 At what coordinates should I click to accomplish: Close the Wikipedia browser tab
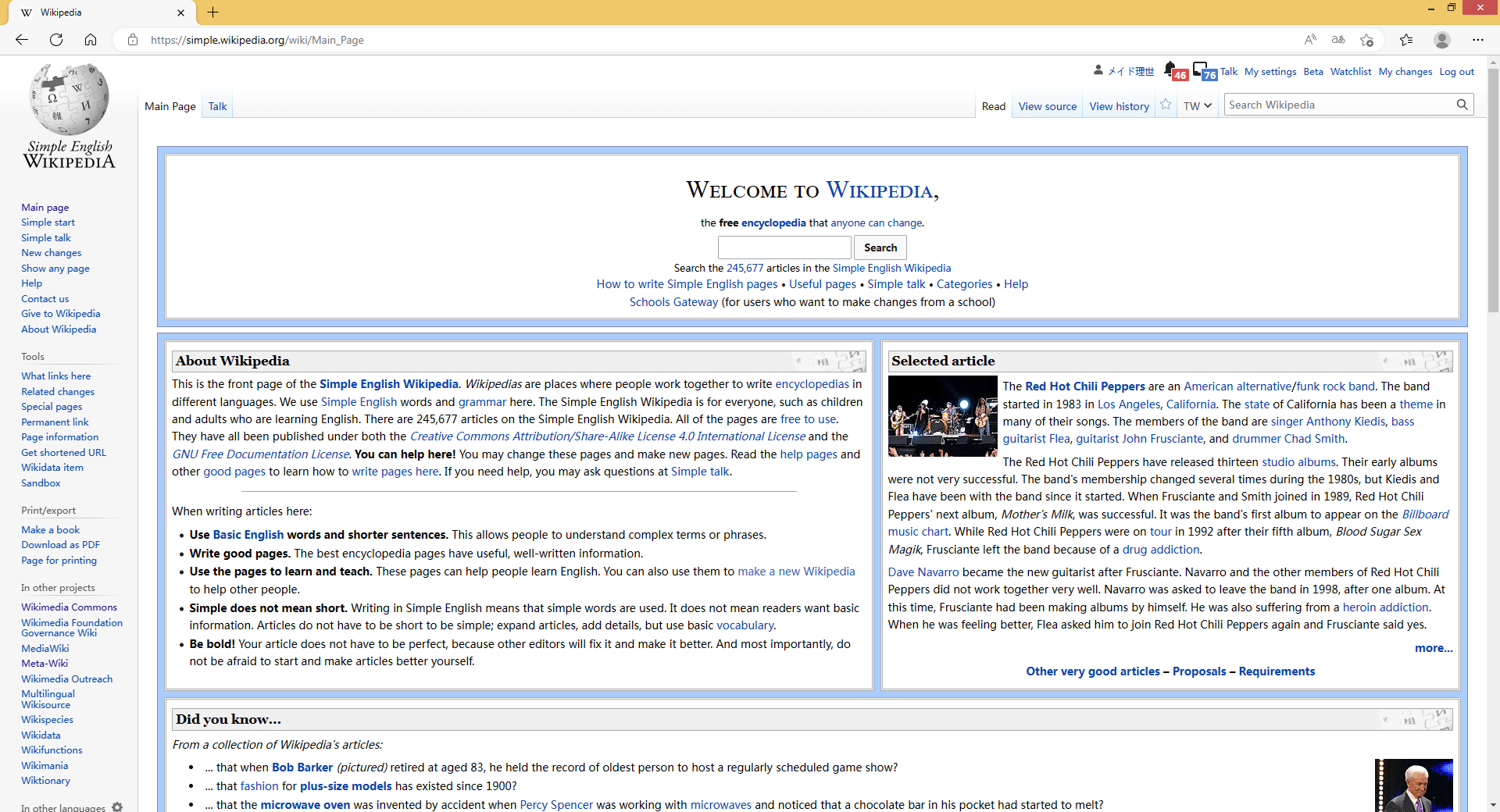(181, 12)
